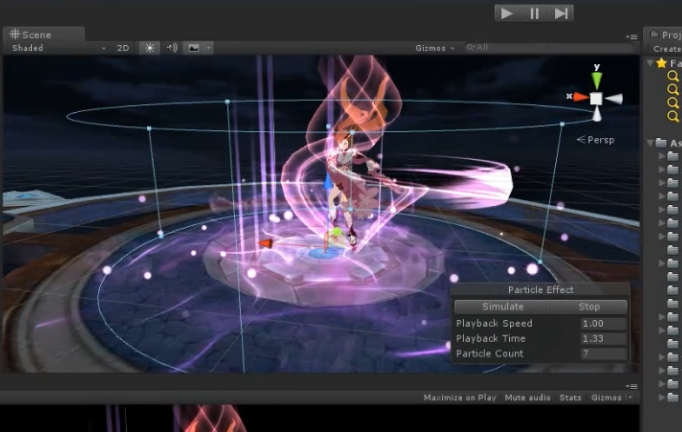Select the Assets root folder icon
The width and height of the screenshot is (682, 432).
coord(661,143)
